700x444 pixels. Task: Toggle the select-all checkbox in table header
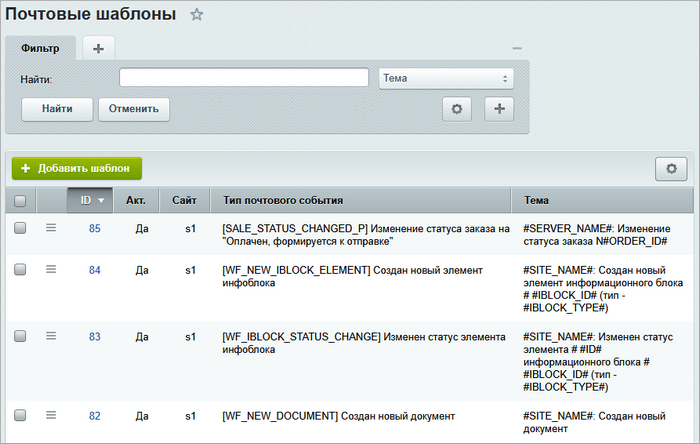(20, 201)
